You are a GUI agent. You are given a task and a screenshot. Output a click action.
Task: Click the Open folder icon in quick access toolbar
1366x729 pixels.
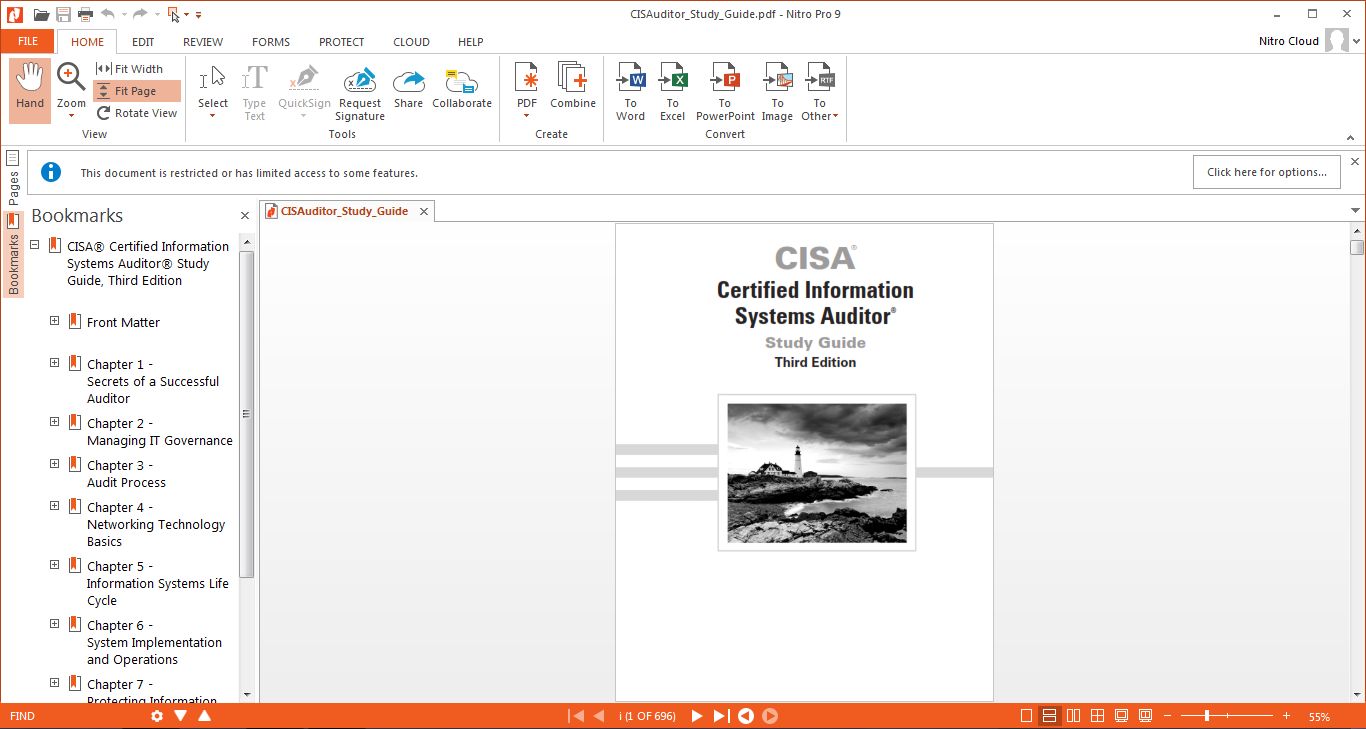[x=41, y=14]
